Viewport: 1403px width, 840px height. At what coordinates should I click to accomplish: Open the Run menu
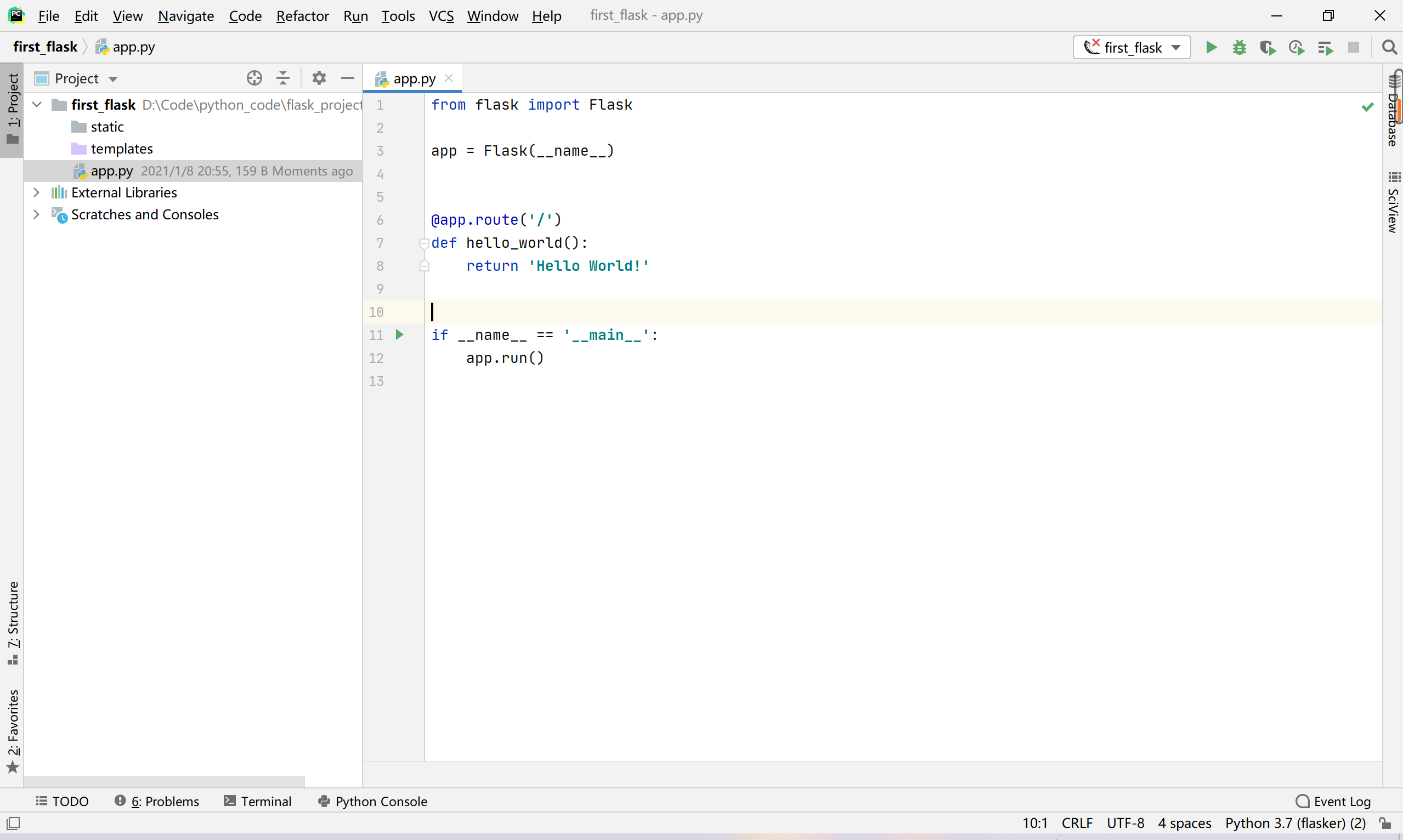355,16
